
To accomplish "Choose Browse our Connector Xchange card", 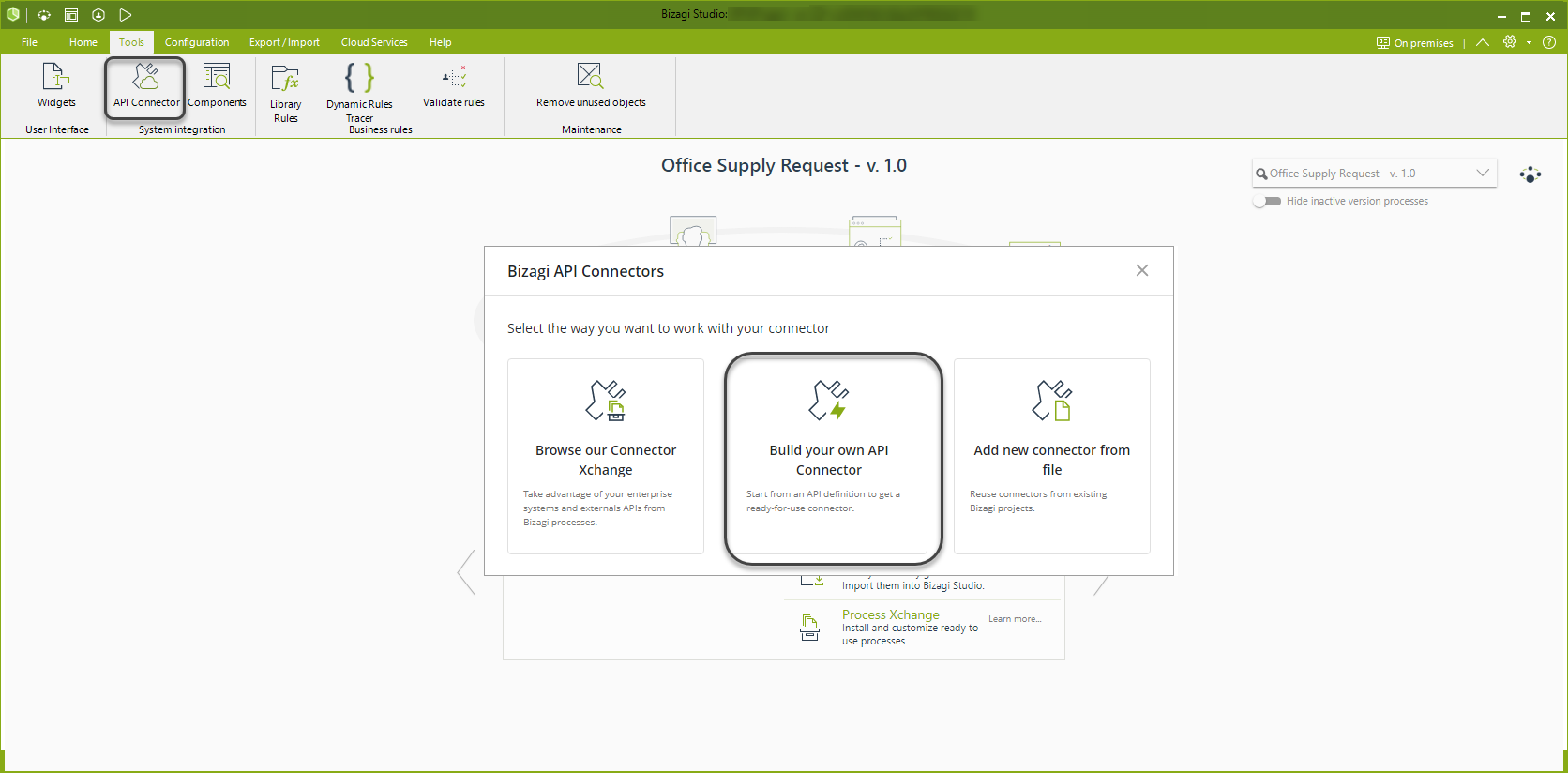I will [606, 456].
